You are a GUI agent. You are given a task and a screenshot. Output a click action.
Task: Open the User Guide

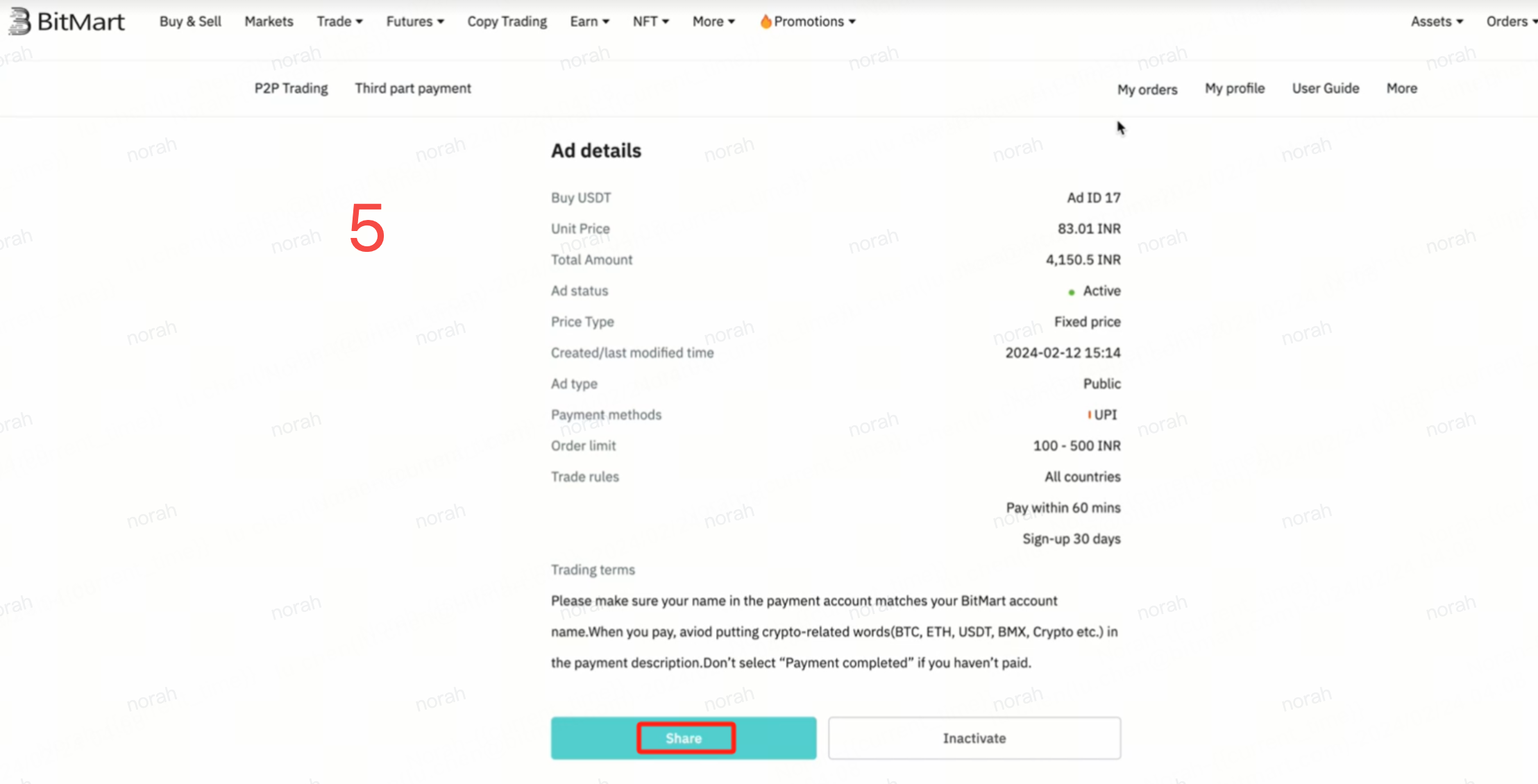(1326, 88)
